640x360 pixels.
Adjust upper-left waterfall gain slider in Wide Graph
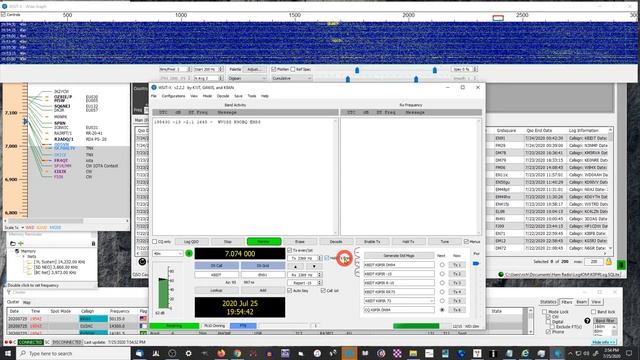(357, 70)
